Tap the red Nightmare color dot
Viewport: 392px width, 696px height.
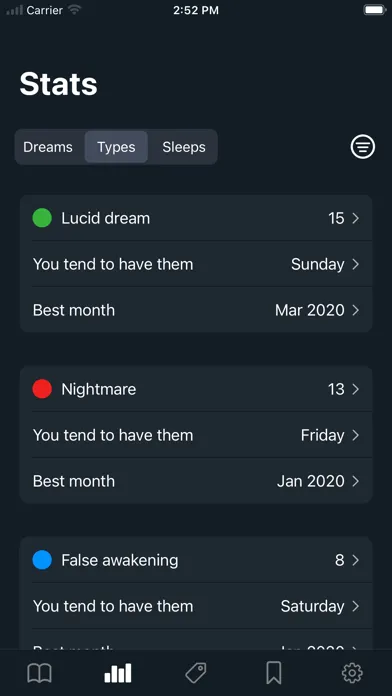[x=42, y=389]
